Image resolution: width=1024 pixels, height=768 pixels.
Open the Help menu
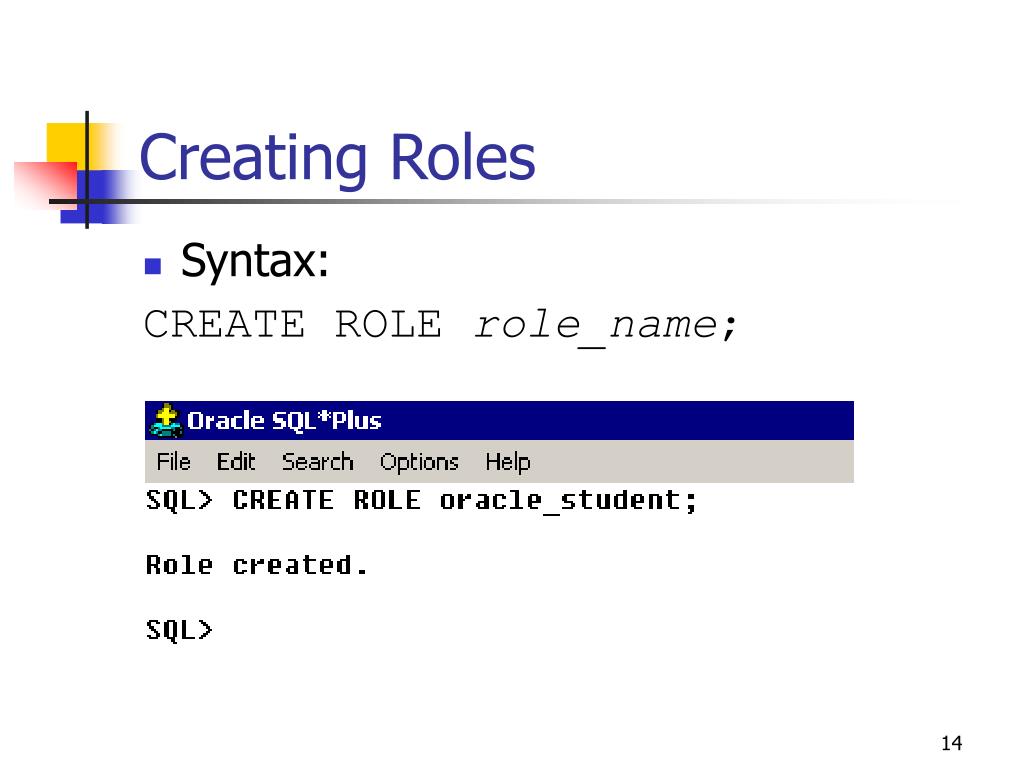[507, 462]
